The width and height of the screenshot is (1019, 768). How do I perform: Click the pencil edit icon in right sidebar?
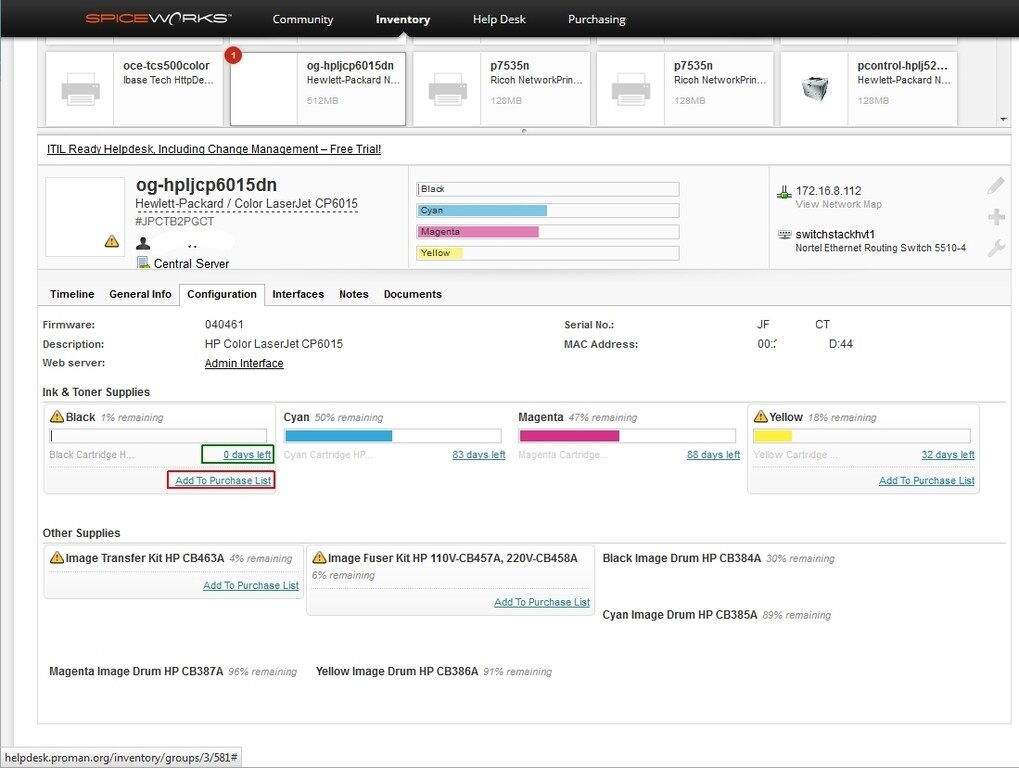995,184
